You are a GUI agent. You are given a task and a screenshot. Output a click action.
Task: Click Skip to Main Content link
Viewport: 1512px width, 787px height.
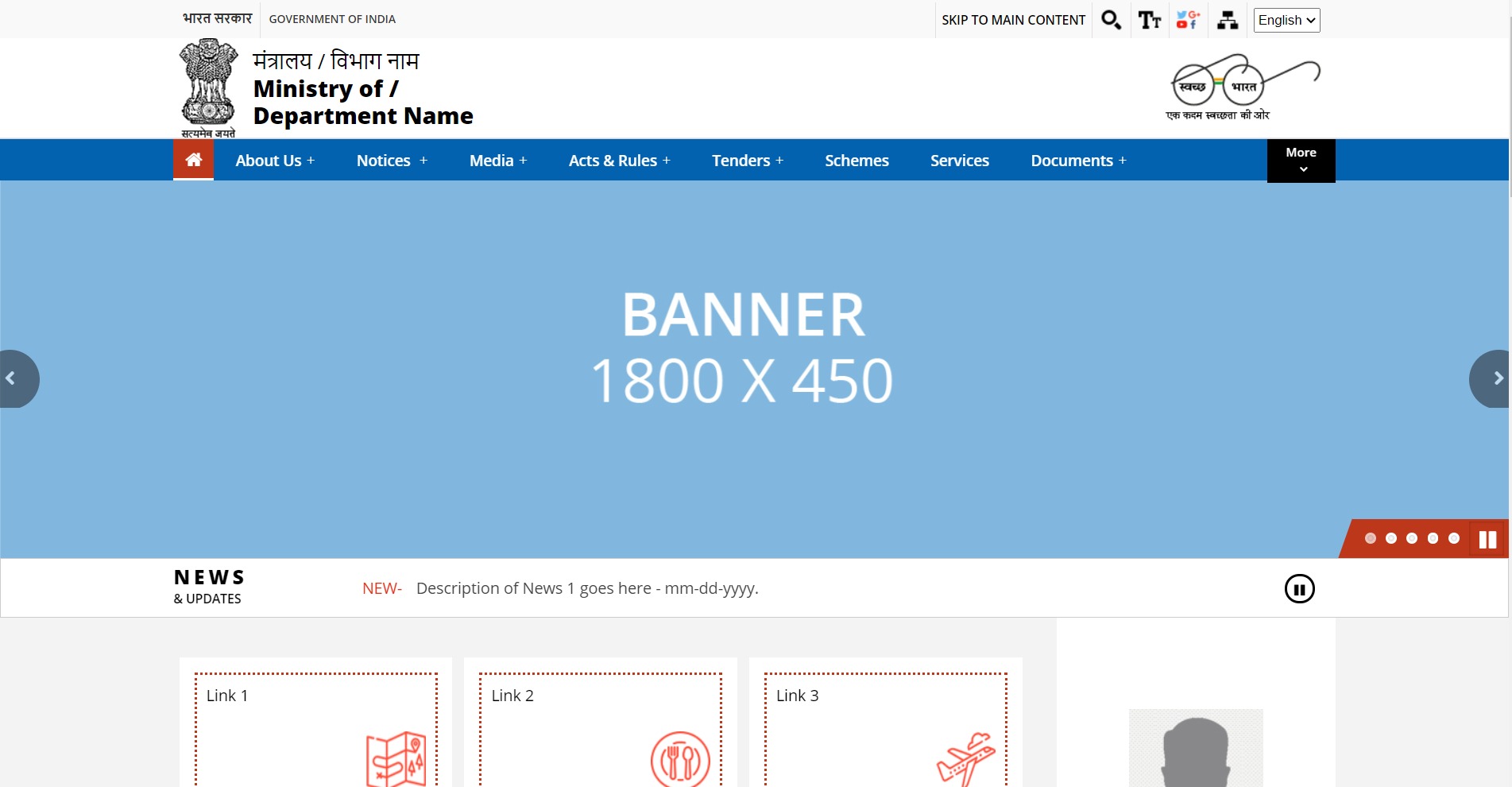(x=1013, y=20)
